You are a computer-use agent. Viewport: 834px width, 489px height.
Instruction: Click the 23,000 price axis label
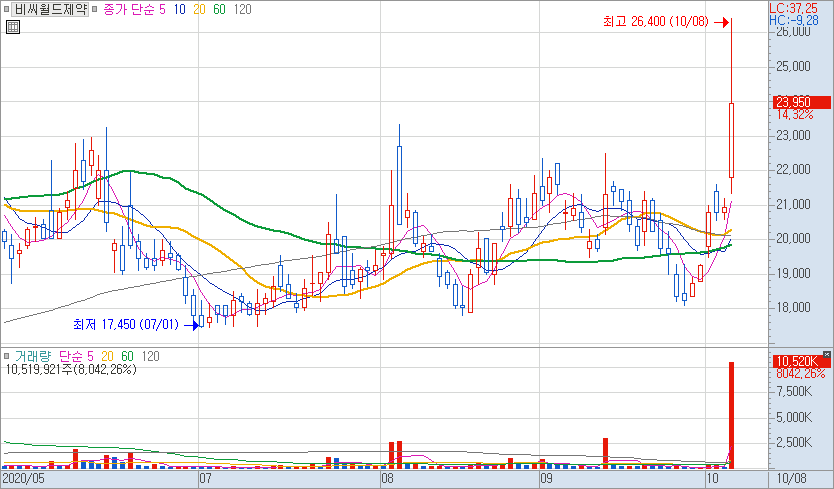coord(794,135)
